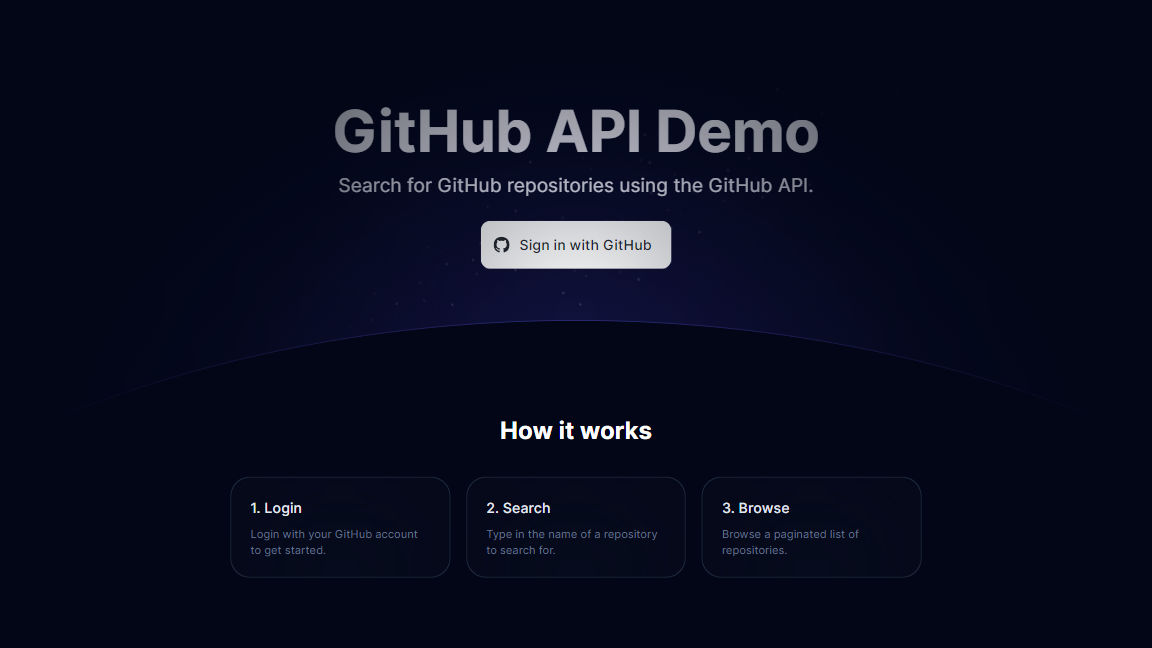Image resolution: width=1152 pixels, height=648 pixels.
Task: Click the "Sign in with GitHub" text label
Action: [x=585, y=245]
